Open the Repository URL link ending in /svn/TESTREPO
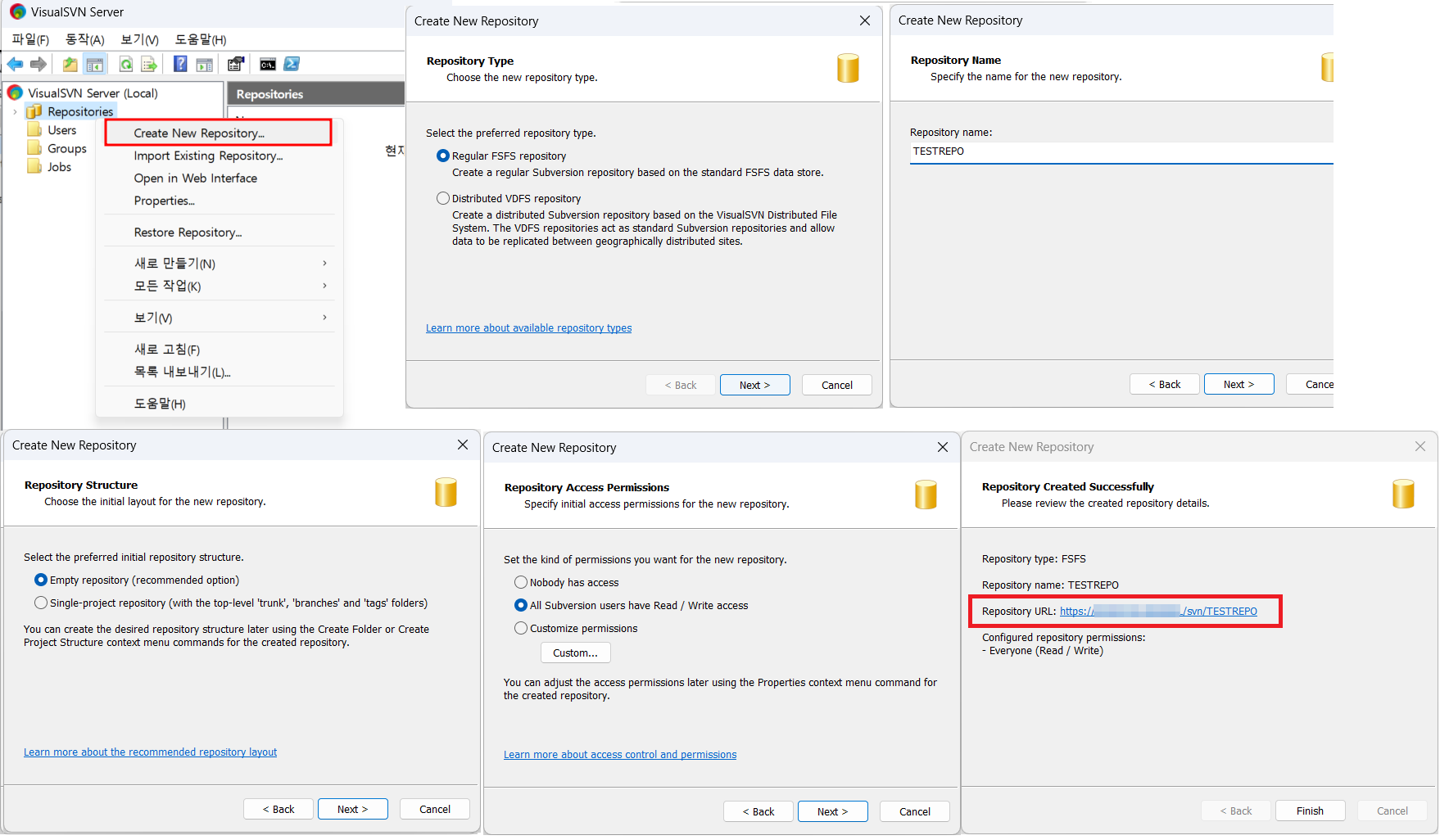The width and height of the screenshot is (1440, 840). coord(1158,612)
